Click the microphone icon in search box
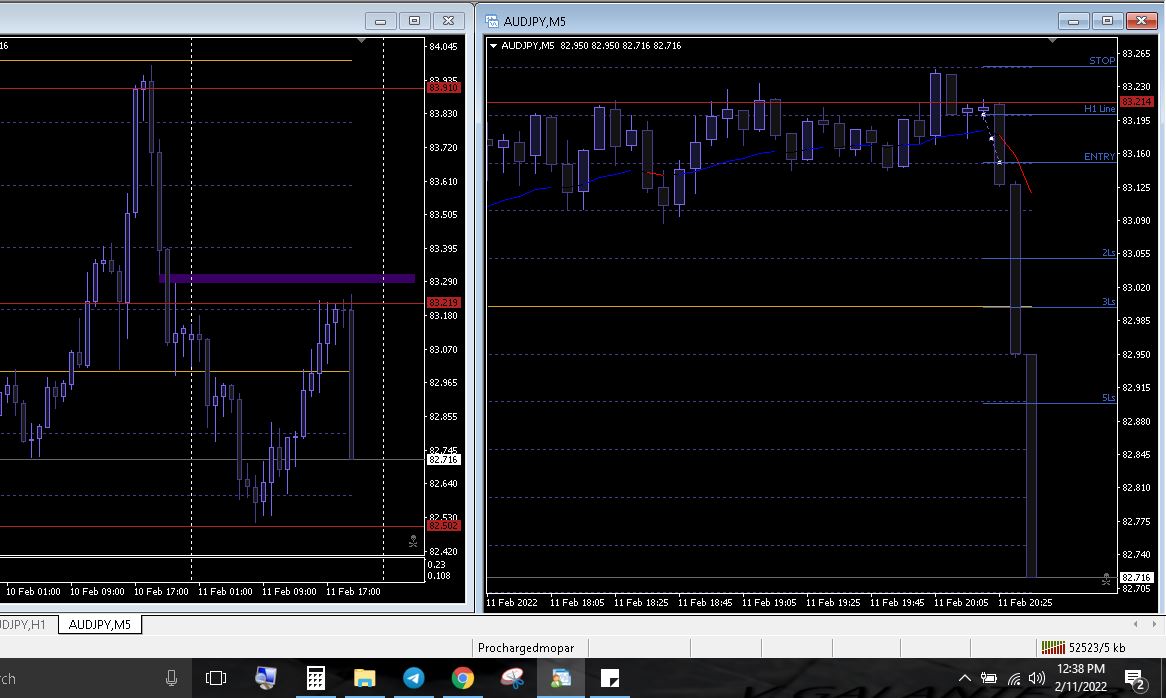 pos(171,678)
